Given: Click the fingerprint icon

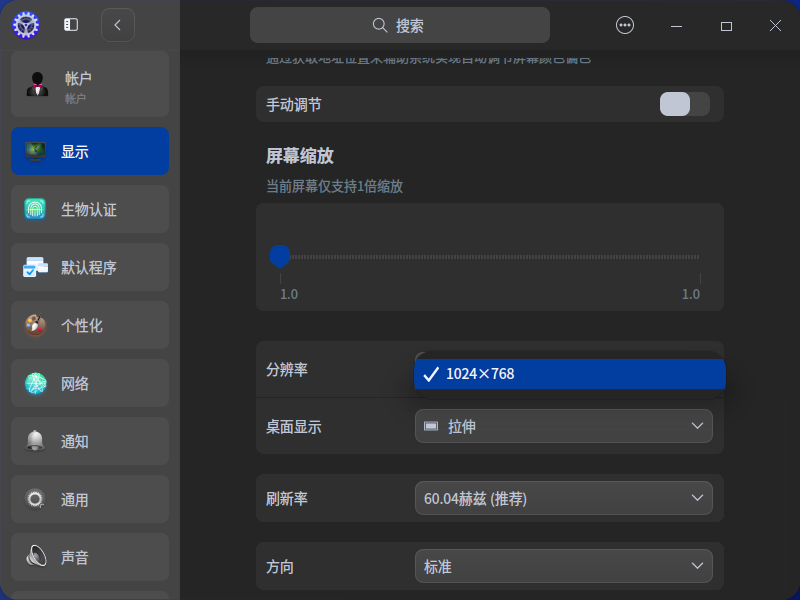Looking at the screenshot, I should click(35, 209).
